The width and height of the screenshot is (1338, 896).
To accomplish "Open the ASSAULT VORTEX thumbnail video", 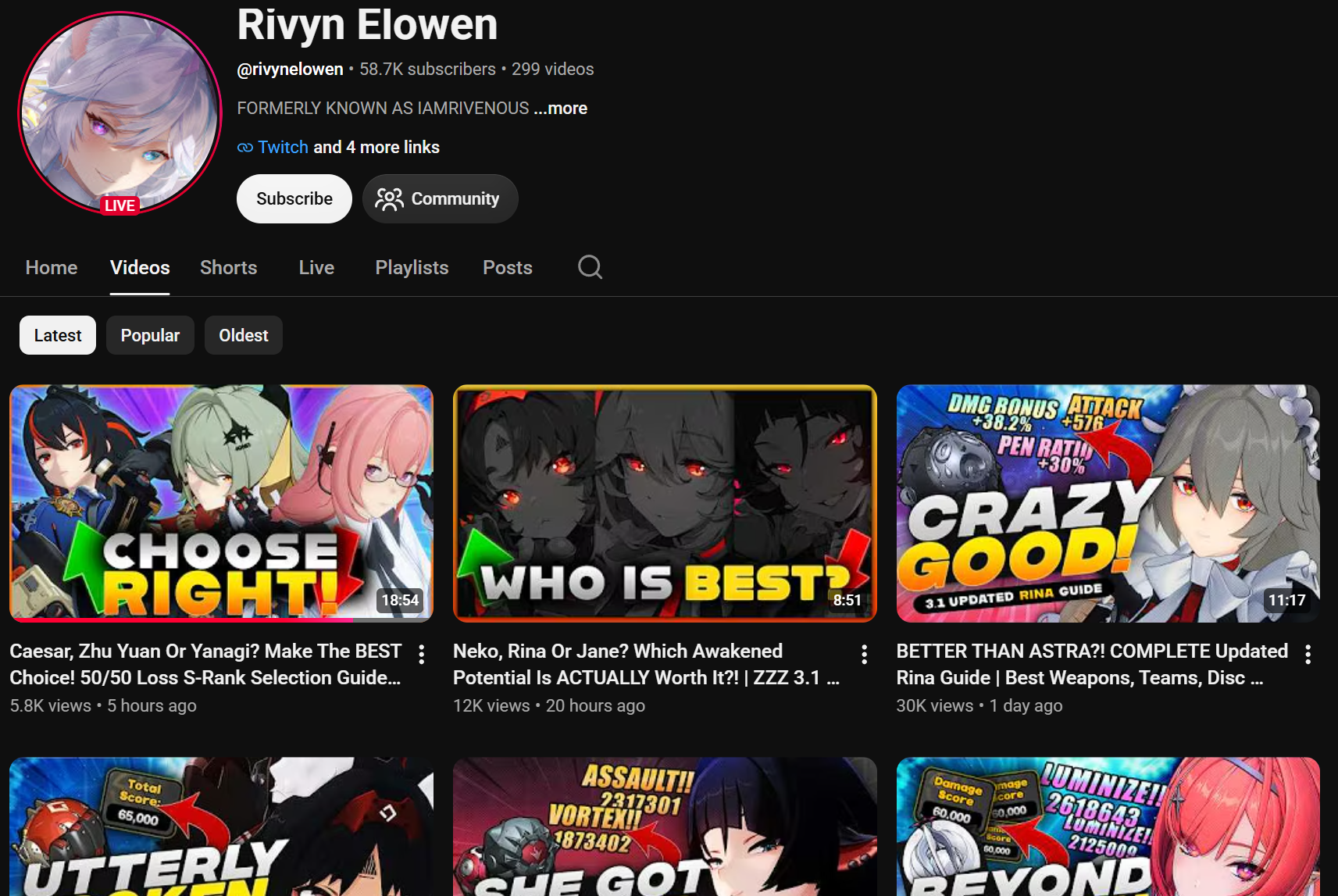I will 665,826.
